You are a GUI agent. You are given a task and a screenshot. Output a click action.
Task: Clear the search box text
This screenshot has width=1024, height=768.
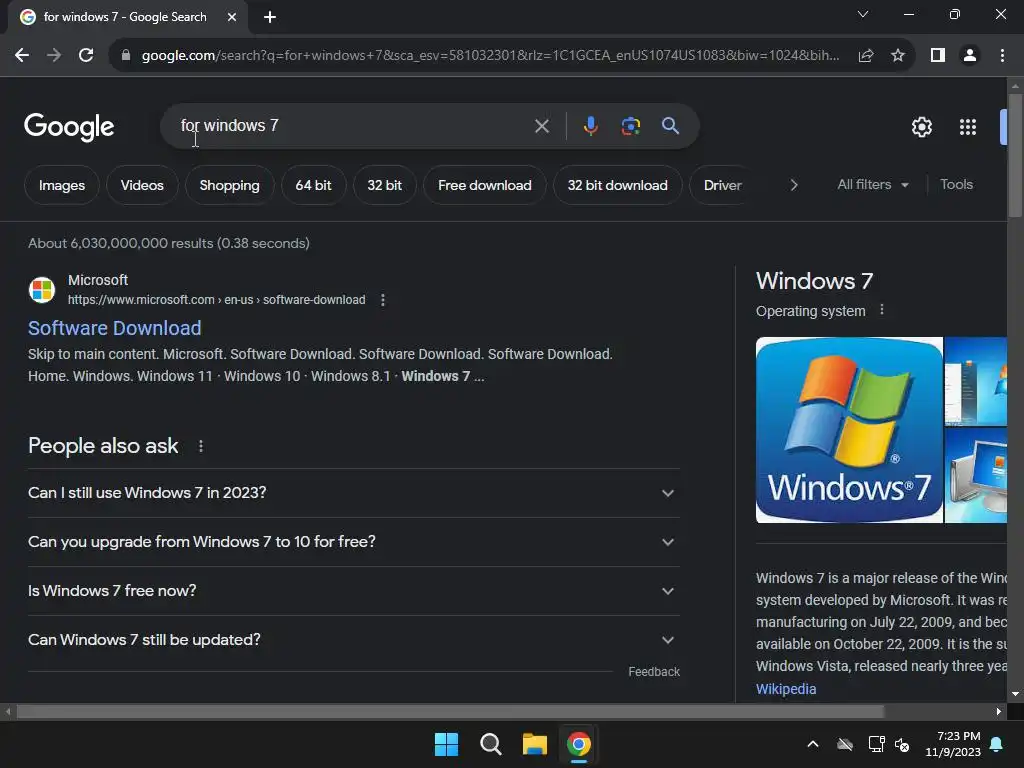pos(541,126)
